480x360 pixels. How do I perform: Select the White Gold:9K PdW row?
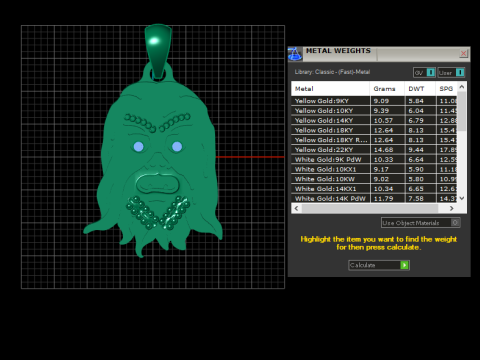point(374,159)
